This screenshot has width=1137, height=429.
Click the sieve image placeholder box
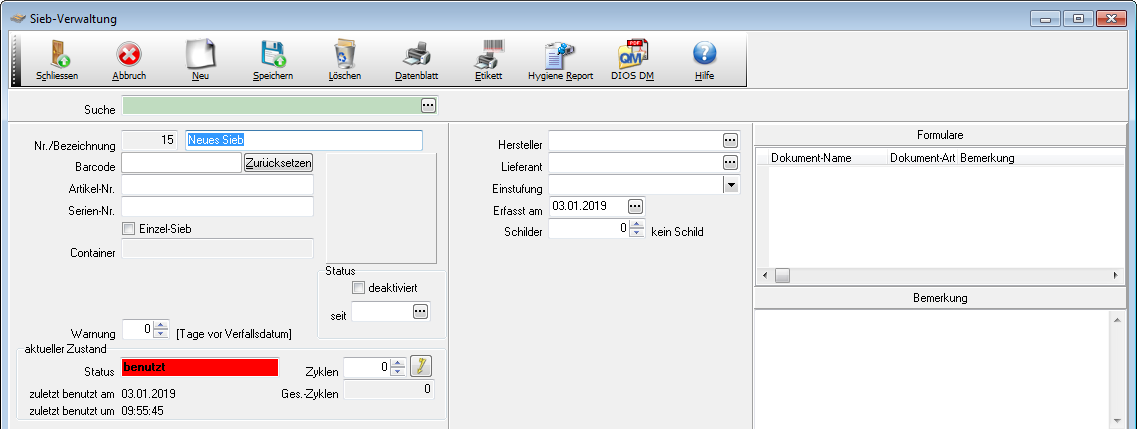[x=381, y=208]
